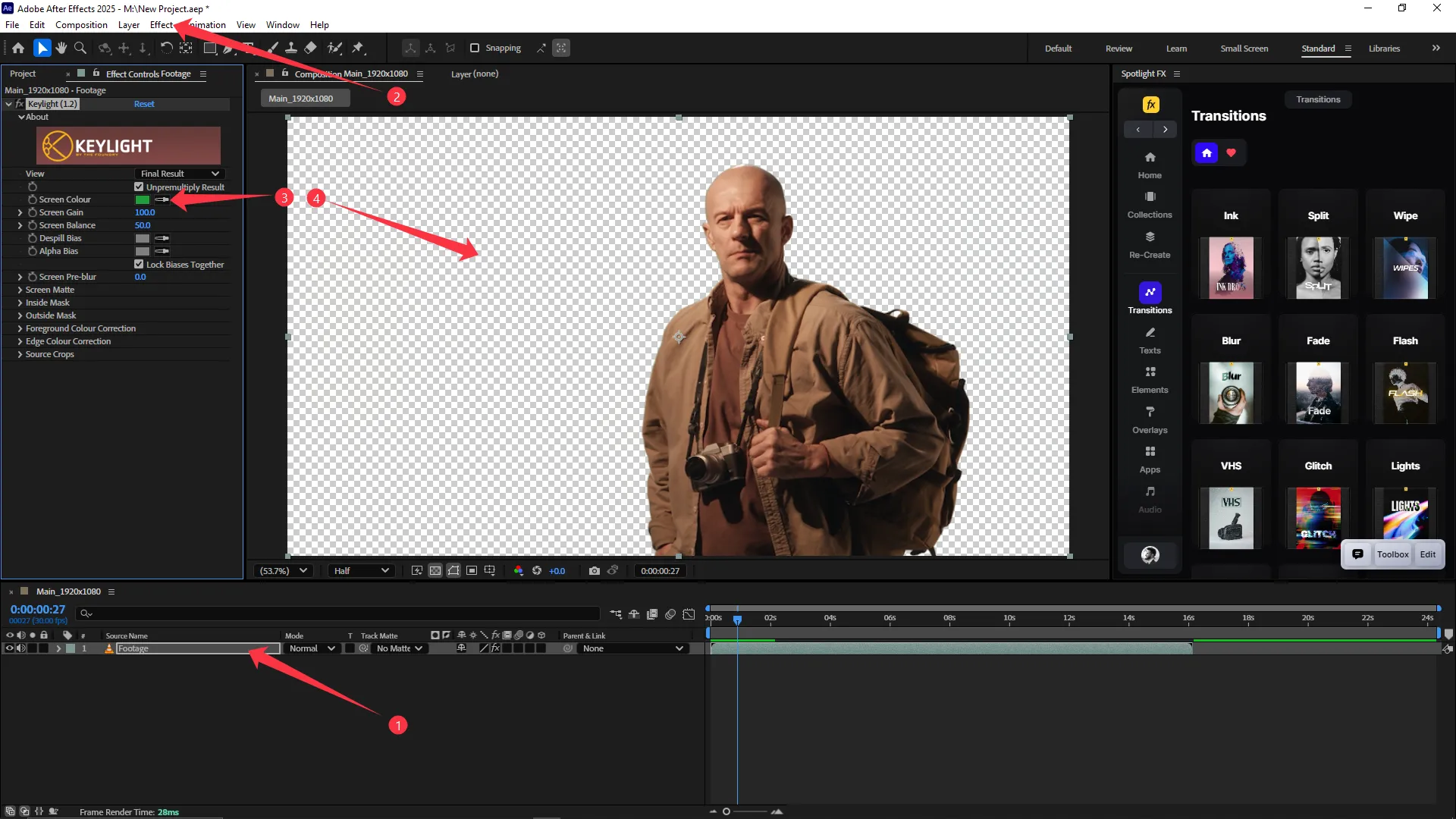
Task: Select the Zoom magnifier tool
Action: pyautogui.click(x=80, y=48)
